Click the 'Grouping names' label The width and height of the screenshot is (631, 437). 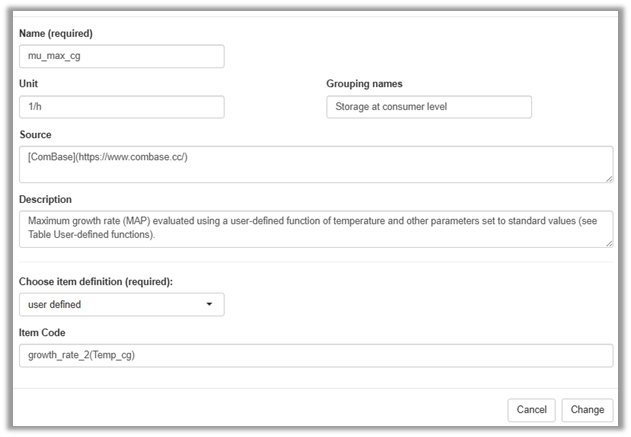coord(364,83)
